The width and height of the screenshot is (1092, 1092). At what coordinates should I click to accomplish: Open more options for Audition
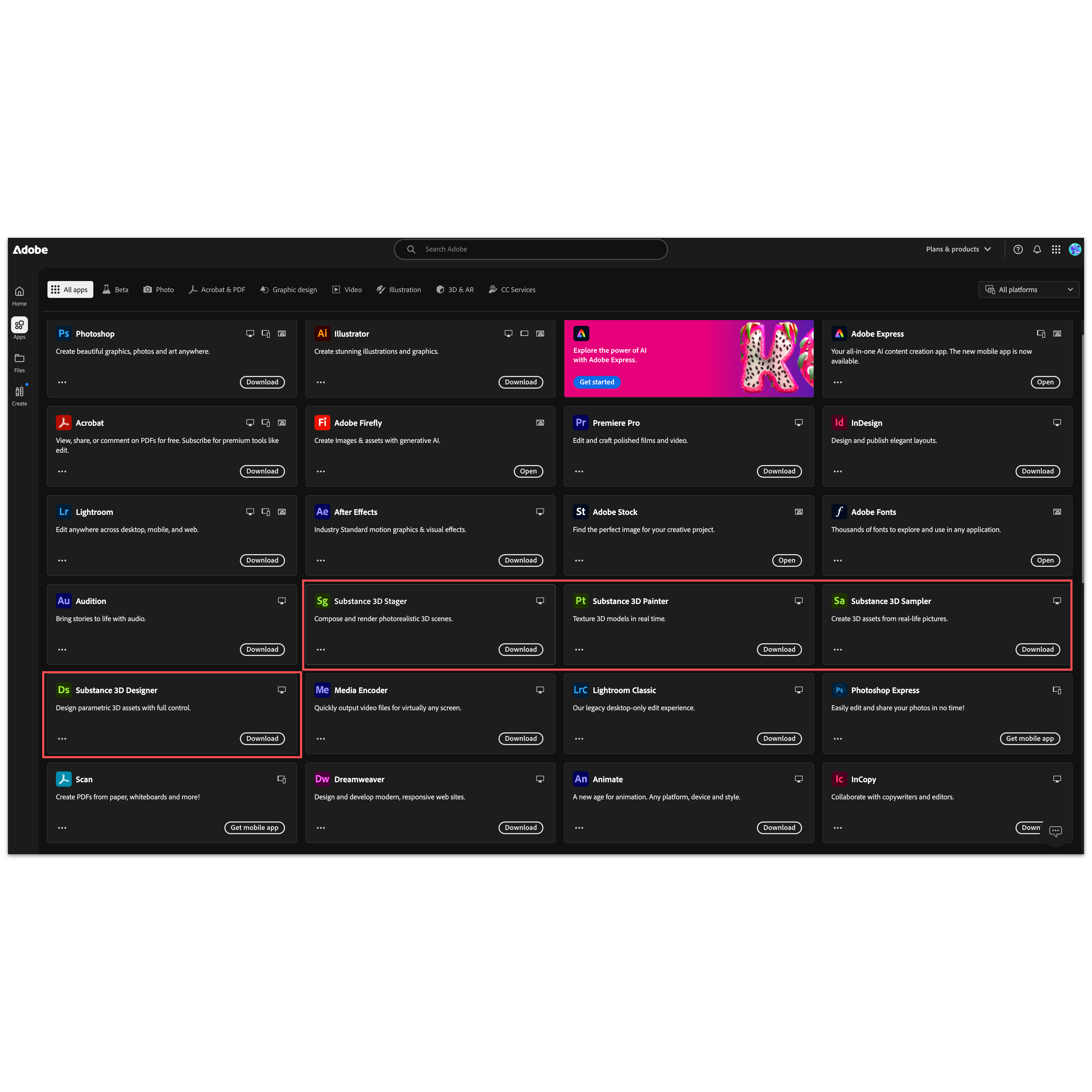62,649
